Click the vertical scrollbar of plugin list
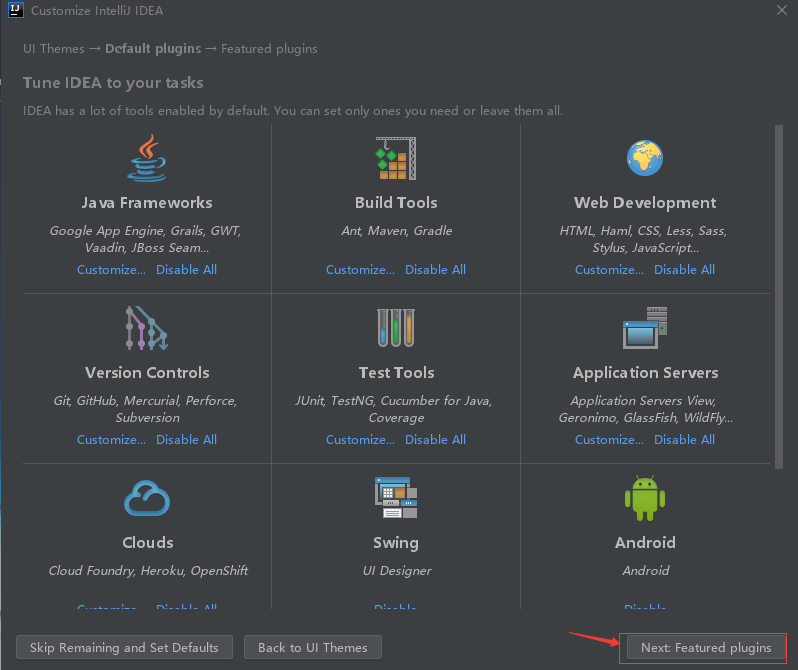798x670 pixels. point(779,297)
